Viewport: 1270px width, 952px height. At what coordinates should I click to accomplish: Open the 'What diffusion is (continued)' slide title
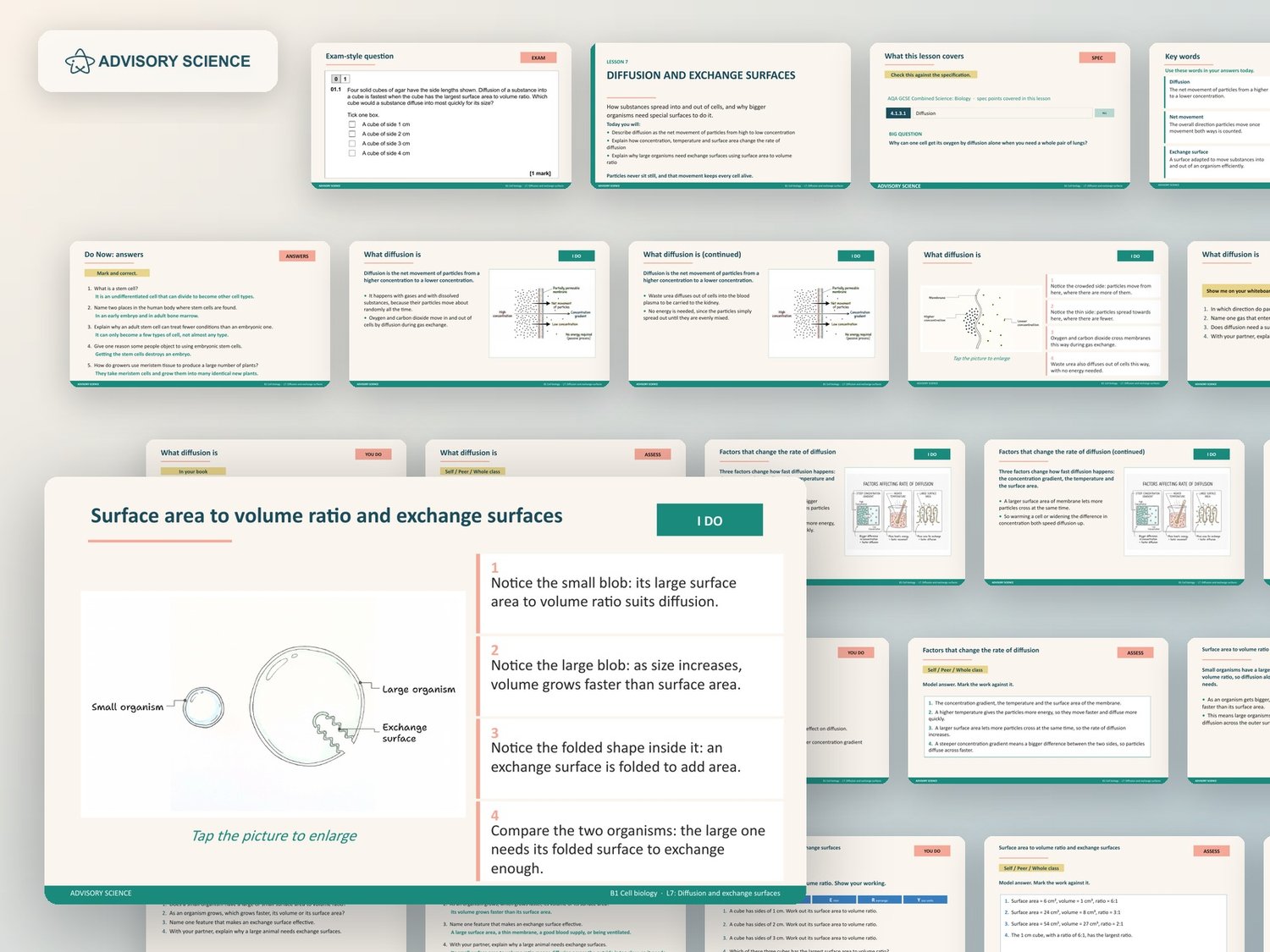coord(692,255)
